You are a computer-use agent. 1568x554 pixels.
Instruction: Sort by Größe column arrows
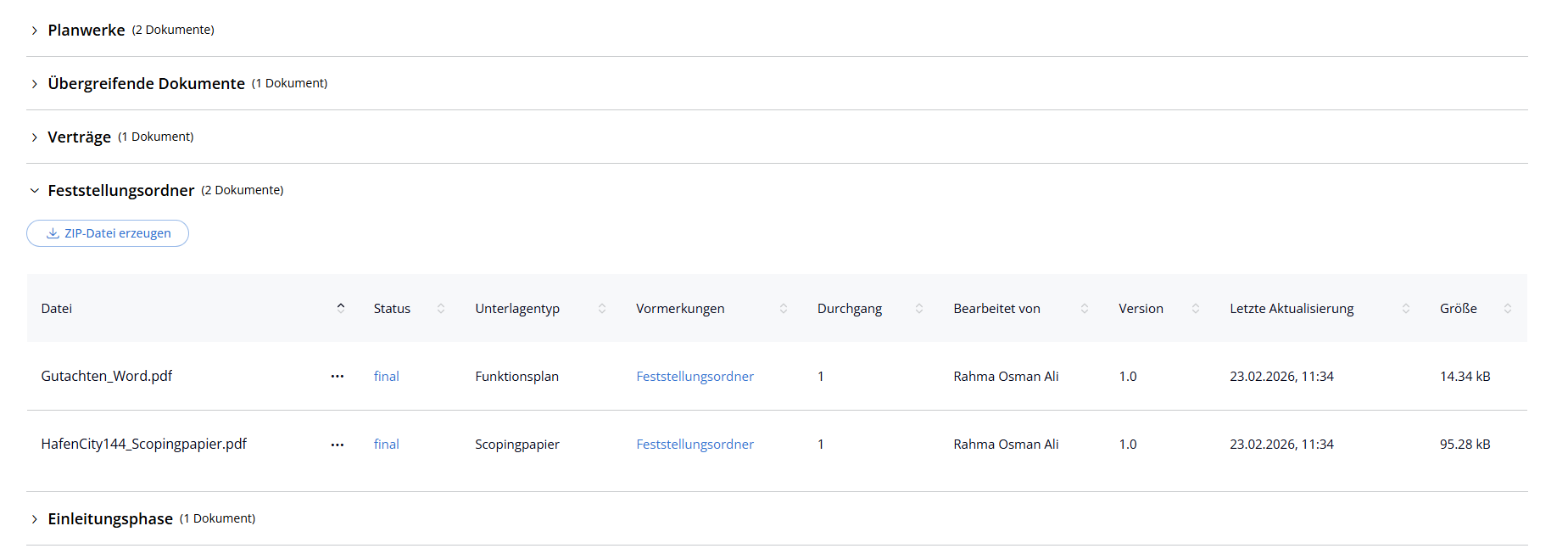pyautogui.click(x=1508, y=308)
